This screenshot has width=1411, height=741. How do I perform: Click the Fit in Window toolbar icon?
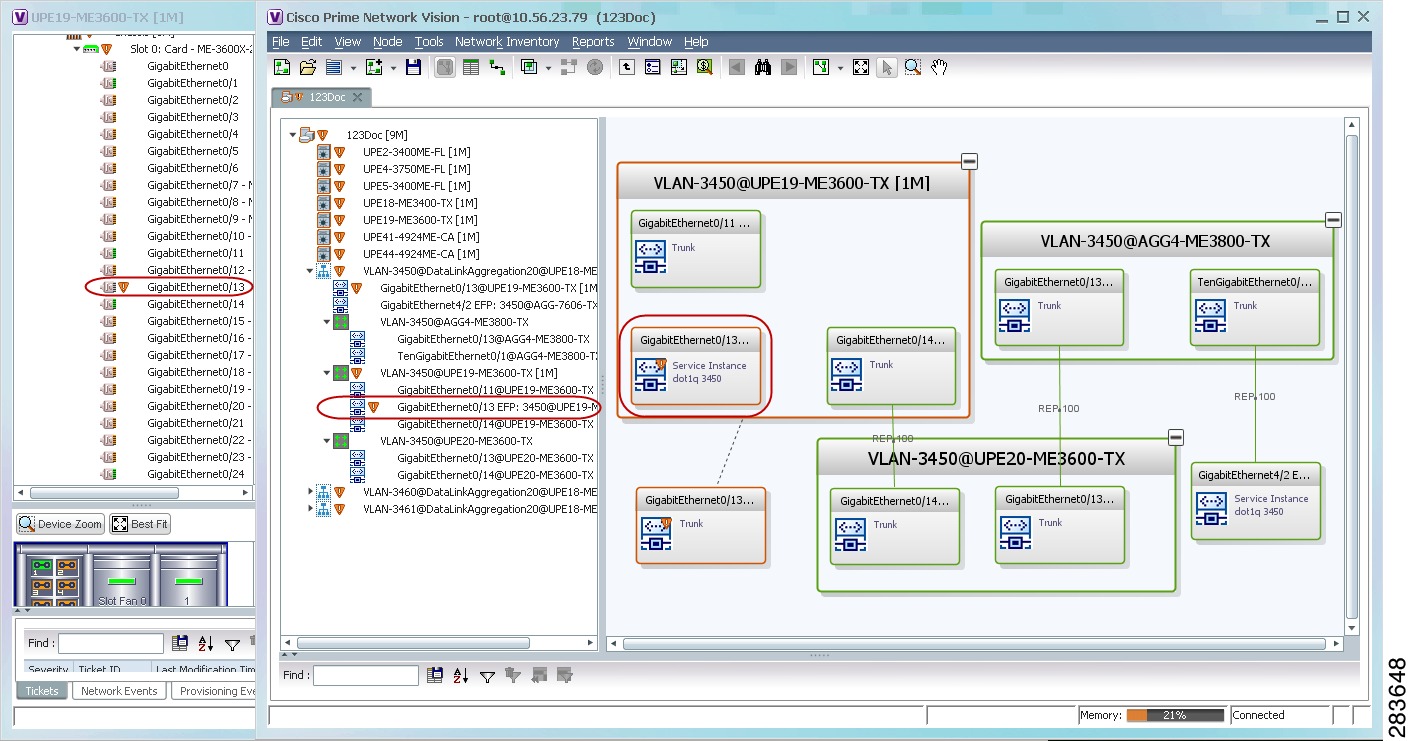[861, 67]
